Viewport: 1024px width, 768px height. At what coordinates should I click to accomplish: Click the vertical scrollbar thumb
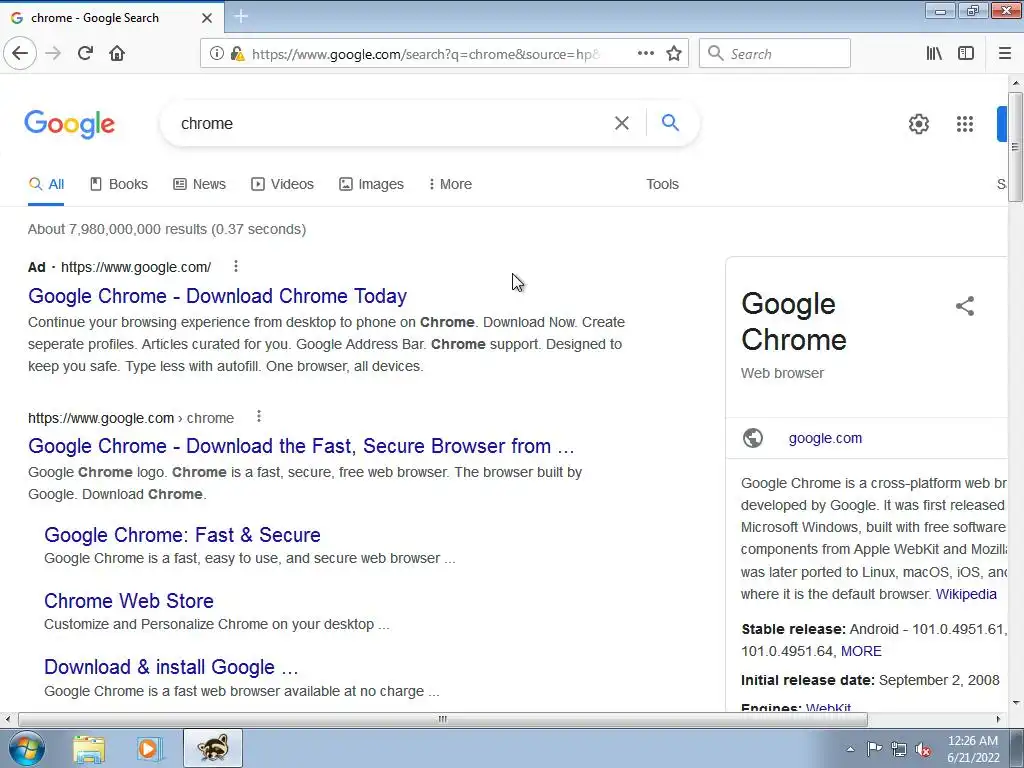tap(1016, 147)
